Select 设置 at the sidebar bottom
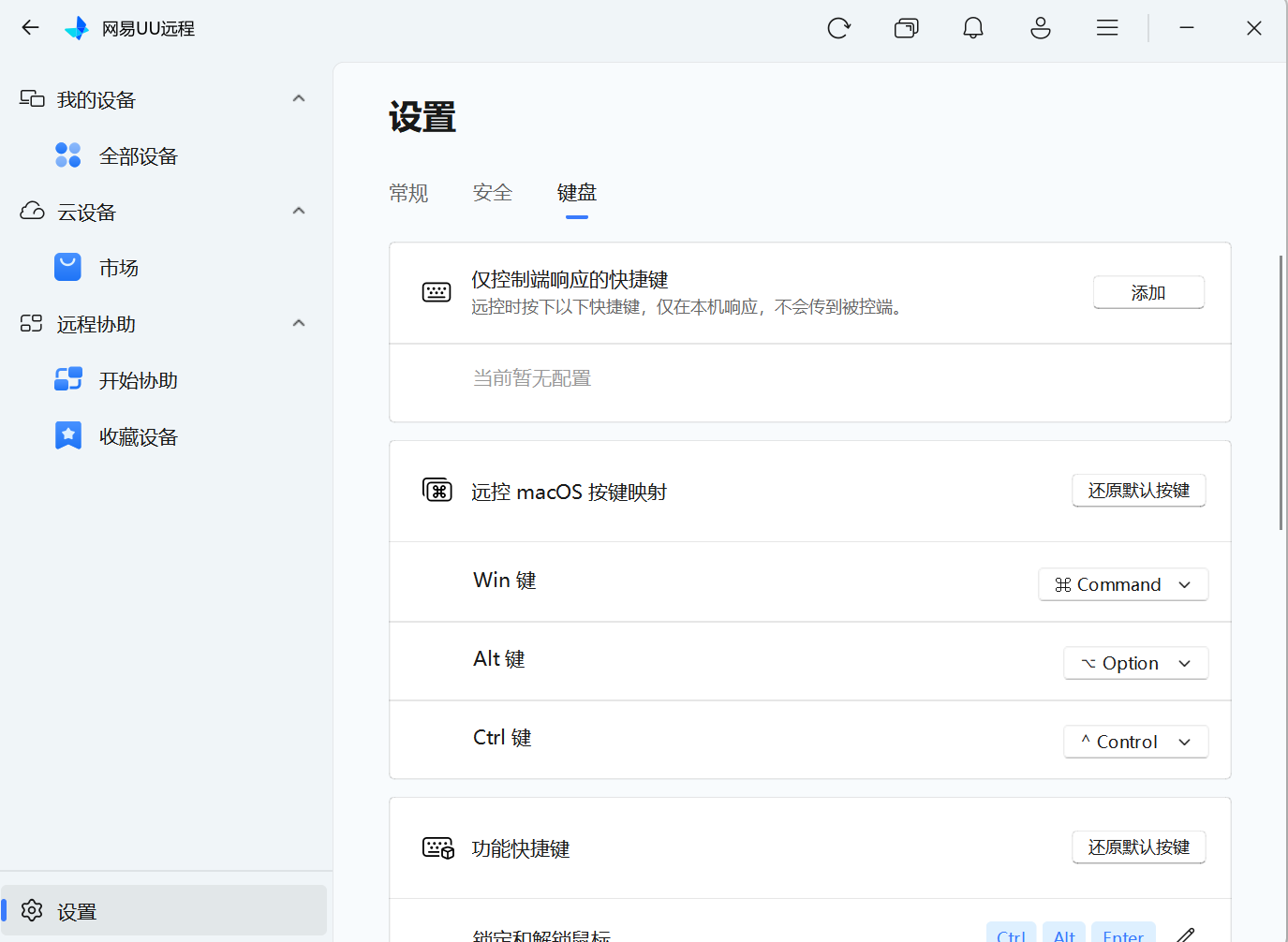The image size is (1288, 942). [164, 910]
